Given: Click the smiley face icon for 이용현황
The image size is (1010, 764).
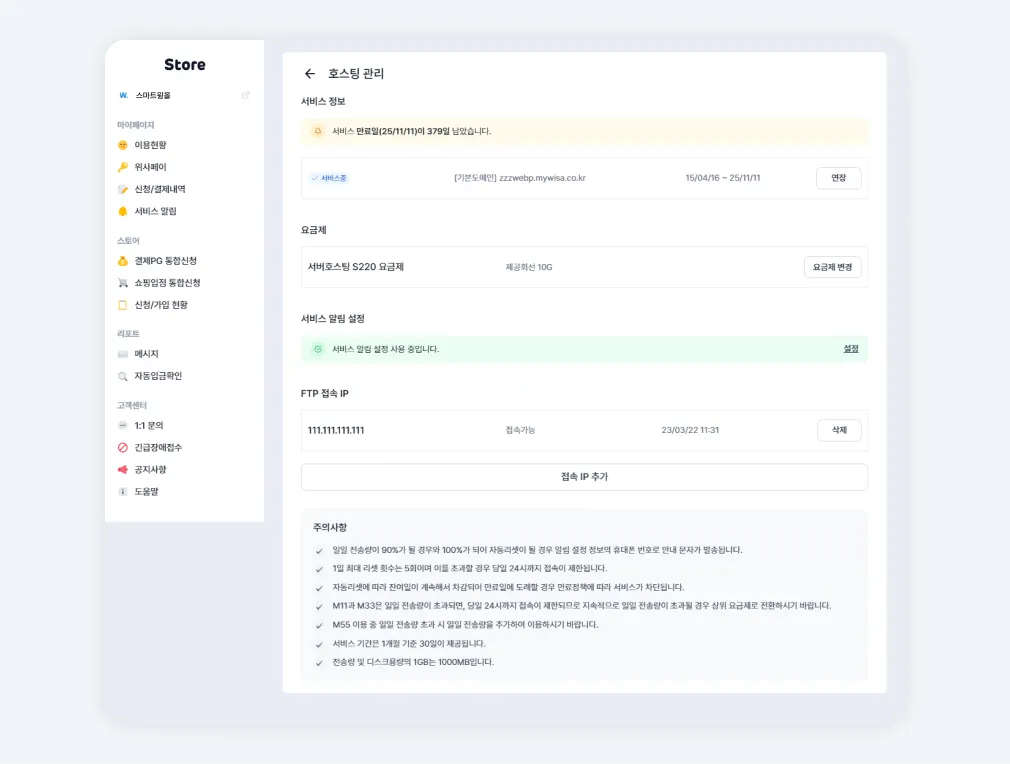Looking at the screenshot, I should point(123,145).
